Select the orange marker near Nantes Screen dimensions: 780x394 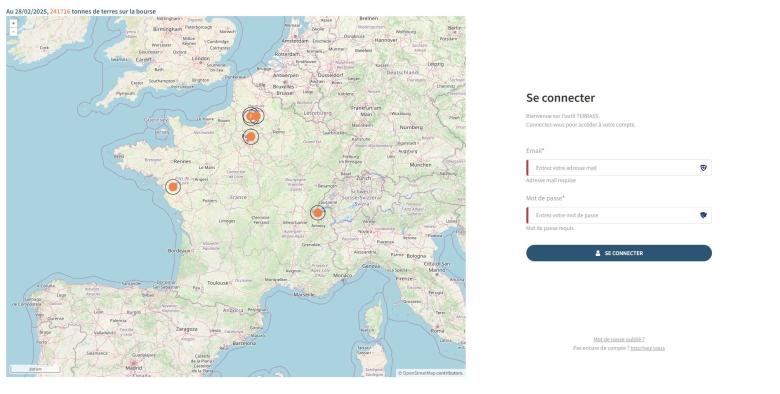pyautogui.click(x=173, y=187)
